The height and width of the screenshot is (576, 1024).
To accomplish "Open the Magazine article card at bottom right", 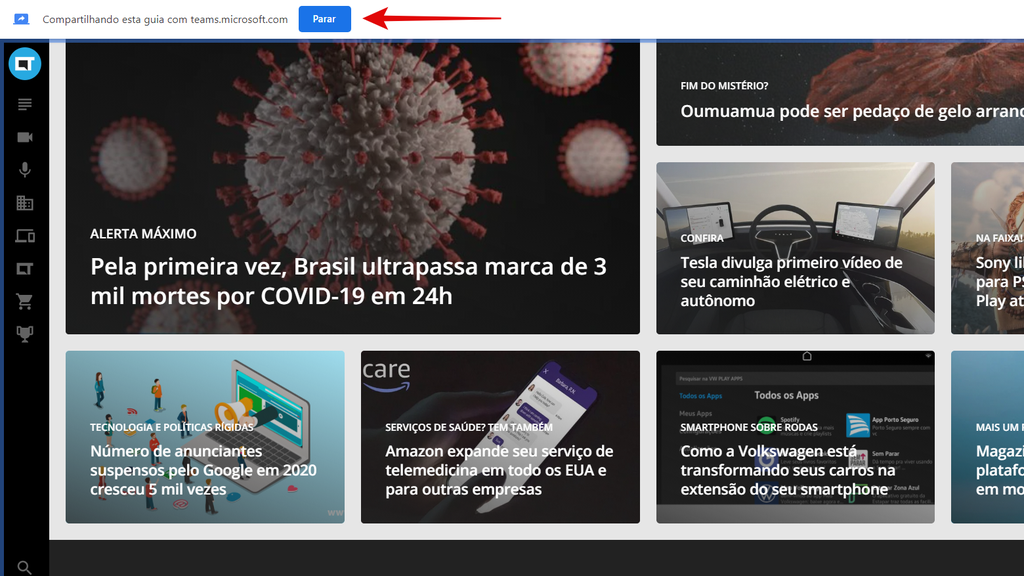I will 987,437.
